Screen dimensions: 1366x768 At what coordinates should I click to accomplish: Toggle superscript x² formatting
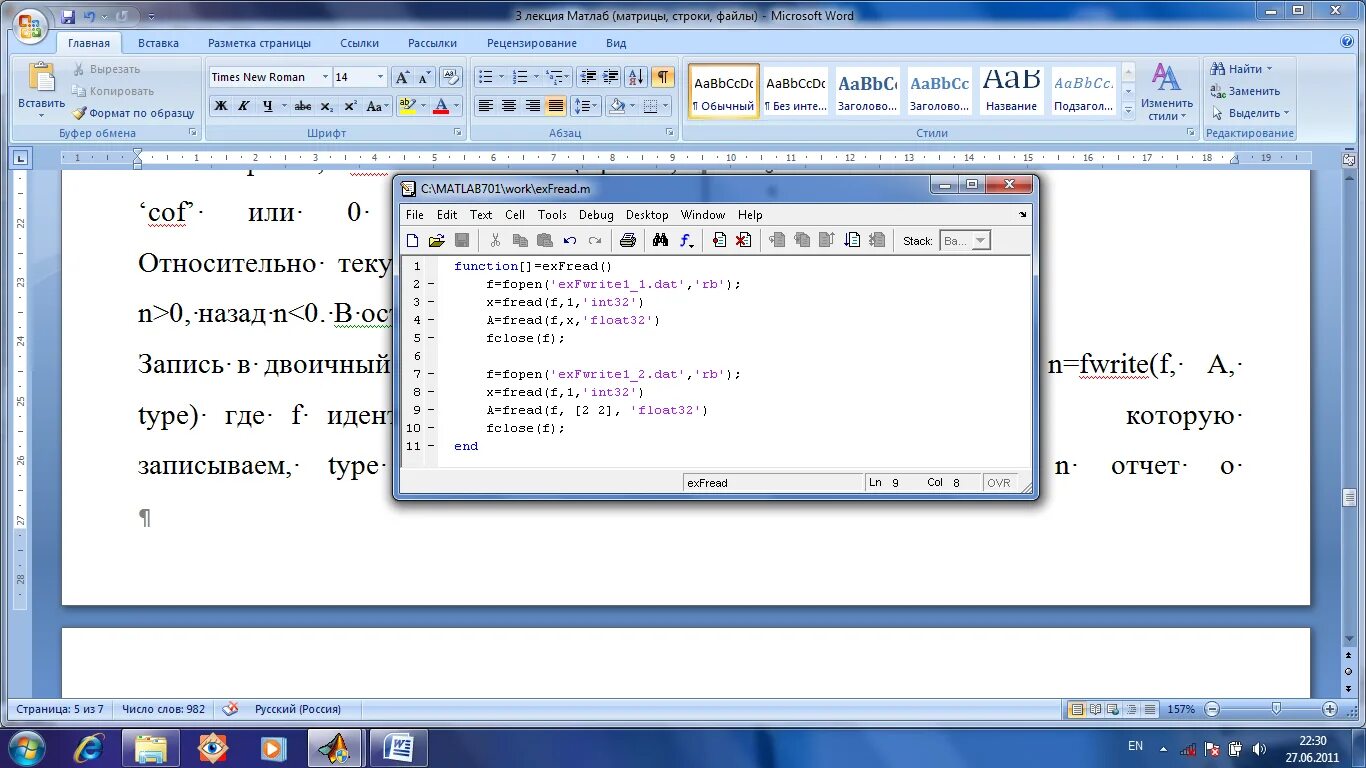[350, 106]
